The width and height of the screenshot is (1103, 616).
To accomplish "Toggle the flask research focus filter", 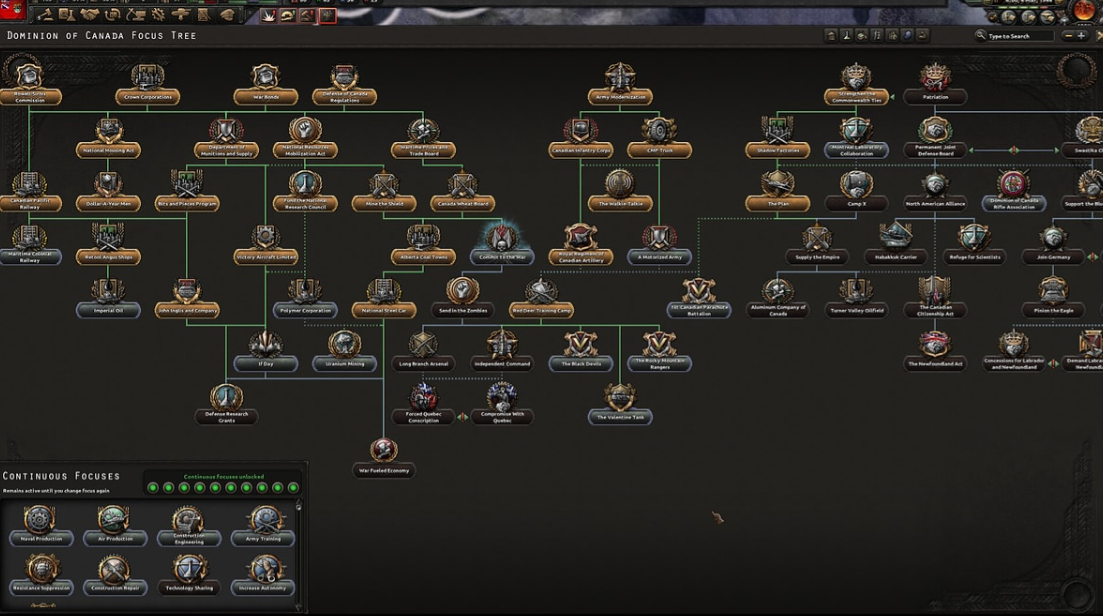I will click(847, 35).
